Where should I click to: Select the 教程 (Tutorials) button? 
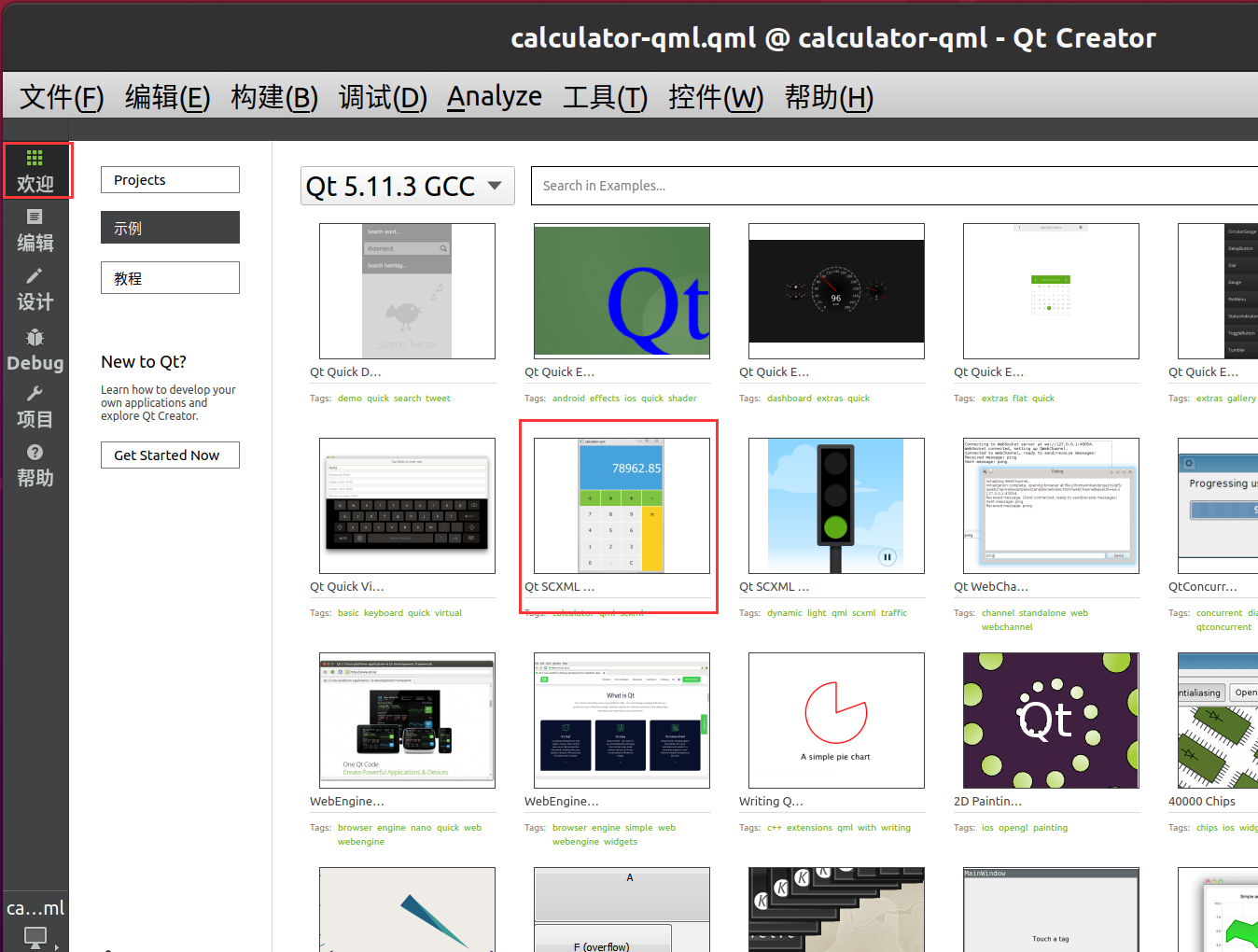pos(170,278)
